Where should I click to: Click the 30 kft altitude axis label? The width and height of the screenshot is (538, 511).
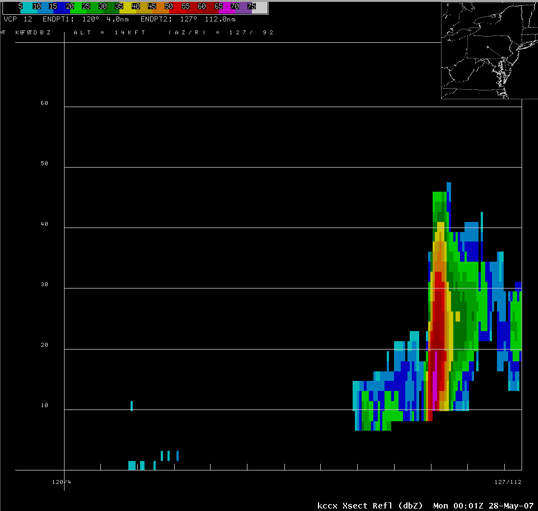click(44, 284)
